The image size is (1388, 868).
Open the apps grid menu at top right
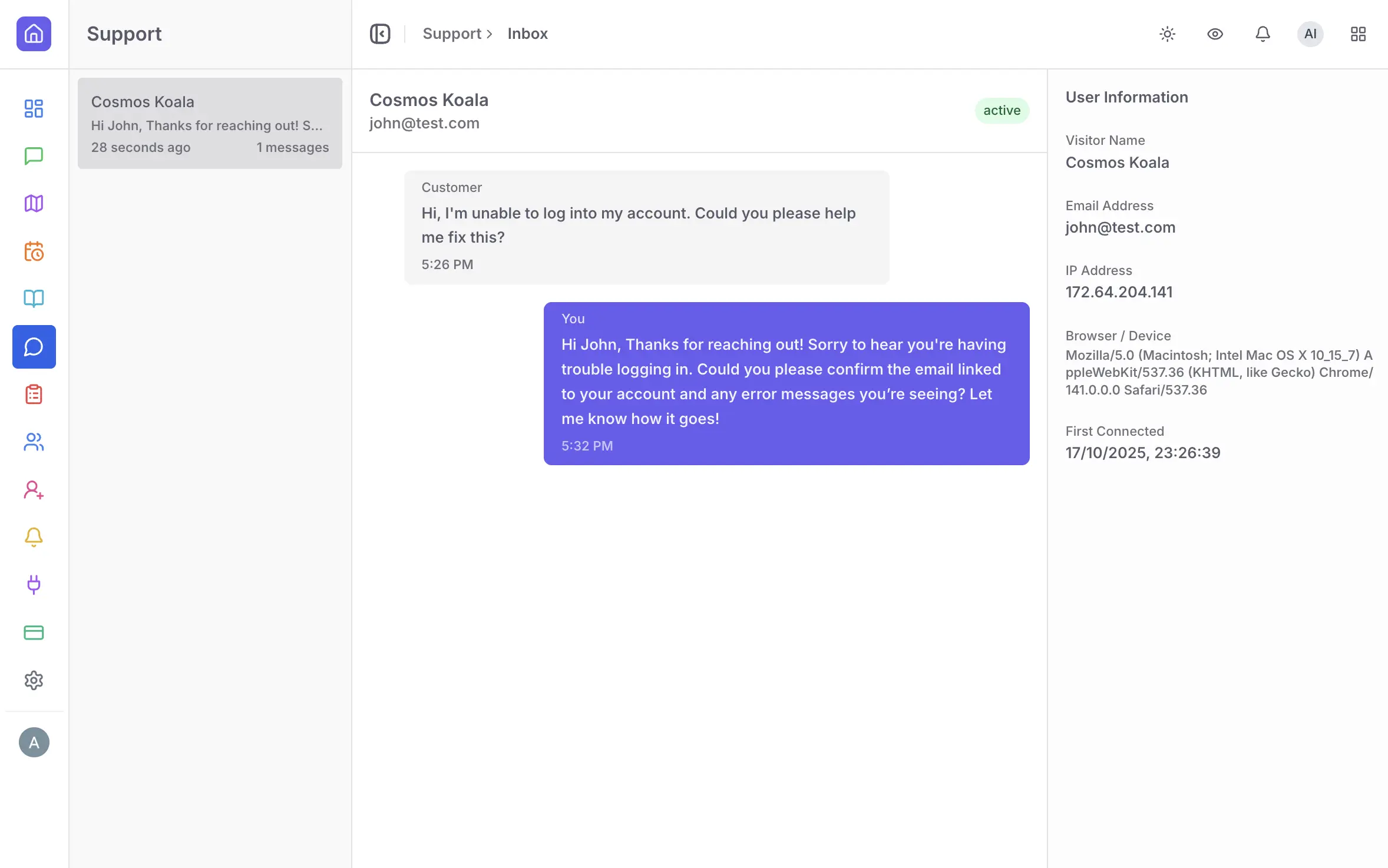pyautogui.click(x=1358, y=34)
